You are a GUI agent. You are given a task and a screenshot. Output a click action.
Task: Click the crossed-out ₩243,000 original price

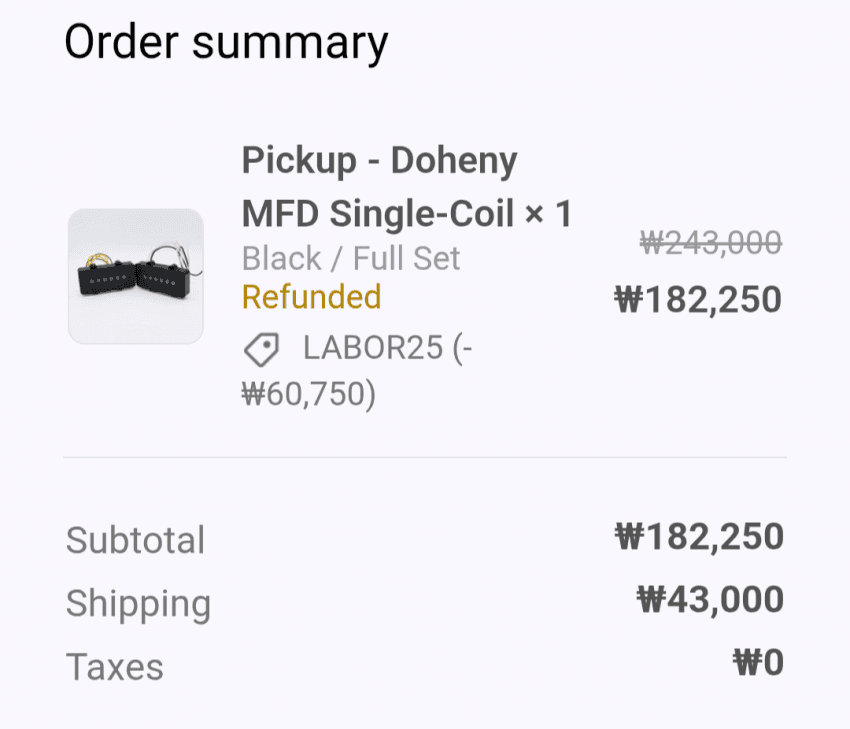(x=710, y=242)
